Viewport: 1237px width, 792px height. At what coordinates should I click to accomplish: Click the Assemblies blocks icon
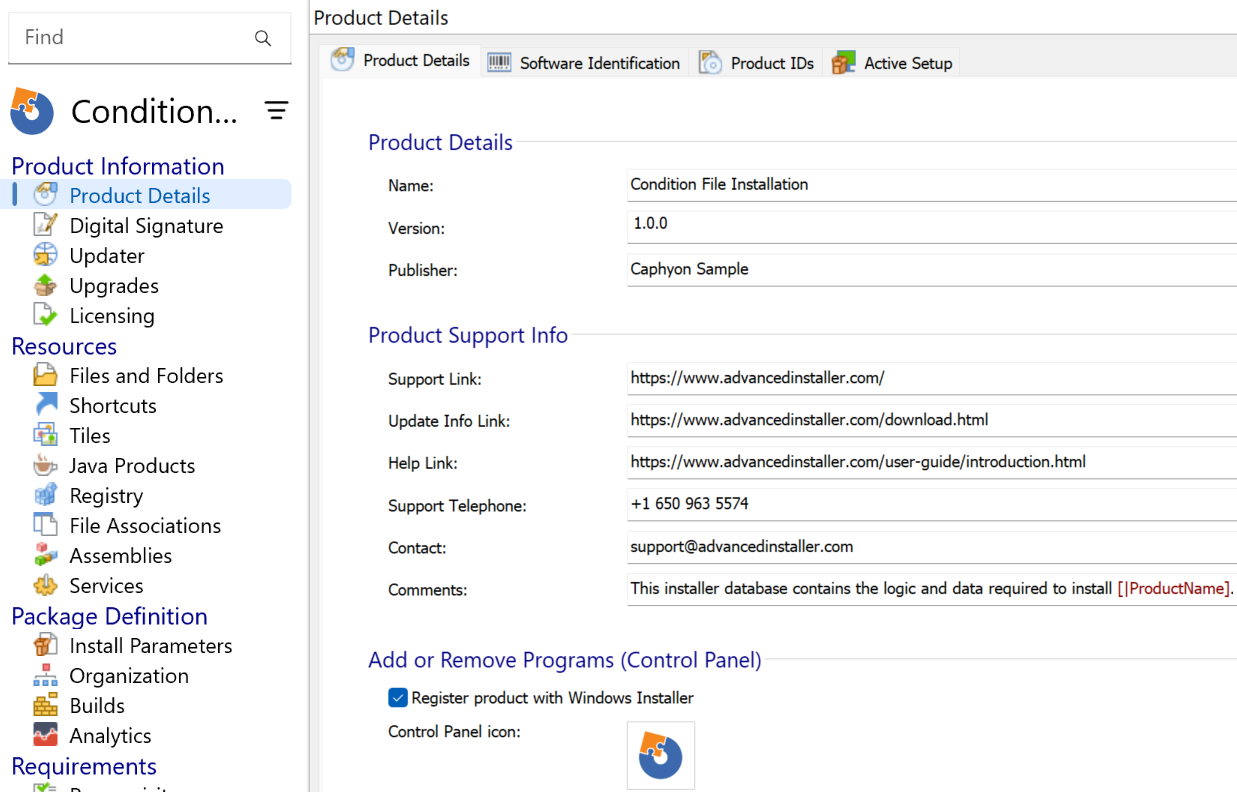click(45, 555)
